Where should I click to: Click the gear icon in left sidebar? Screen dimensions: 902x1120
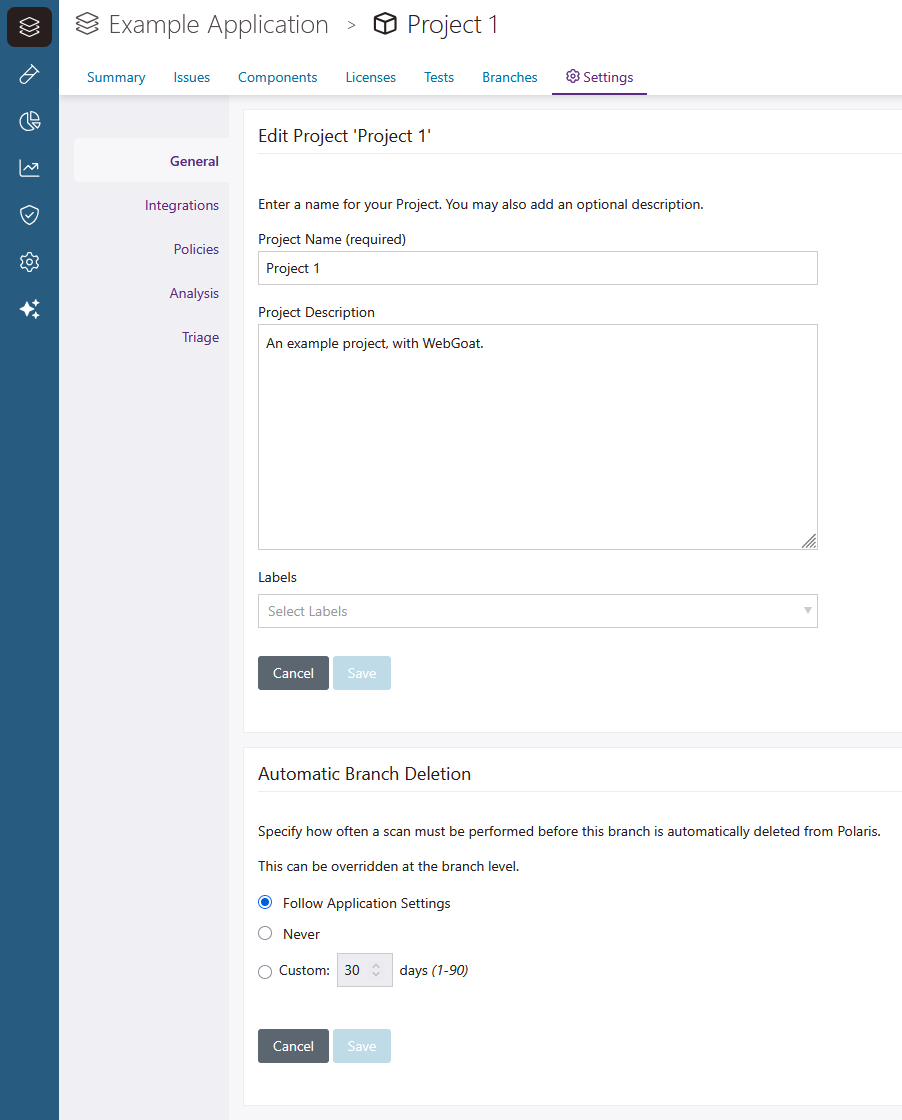tap(29, 262)
